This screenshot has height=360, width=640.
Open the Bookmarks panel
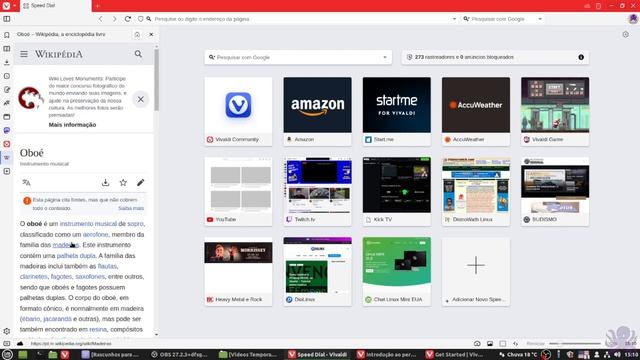7,35
